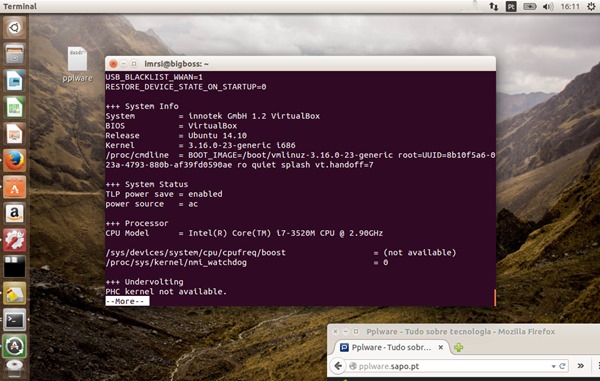Close the Firefox window
Screen dimensions: 600x381
click(x=336, y=331)
